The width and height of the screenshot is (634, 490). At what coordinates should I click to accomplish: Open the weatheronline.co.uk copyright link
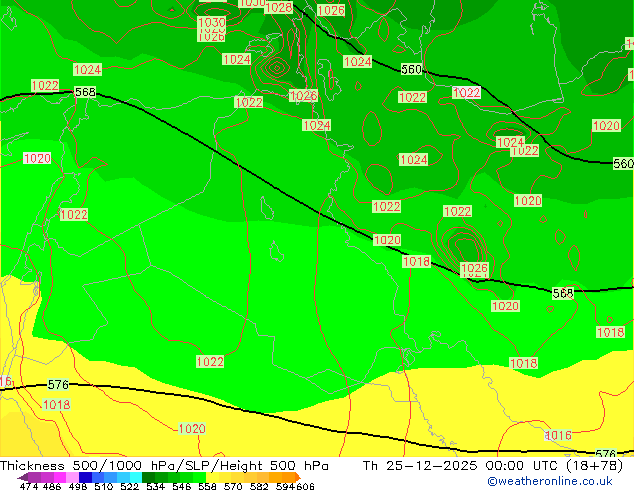(x=549, y=481)
